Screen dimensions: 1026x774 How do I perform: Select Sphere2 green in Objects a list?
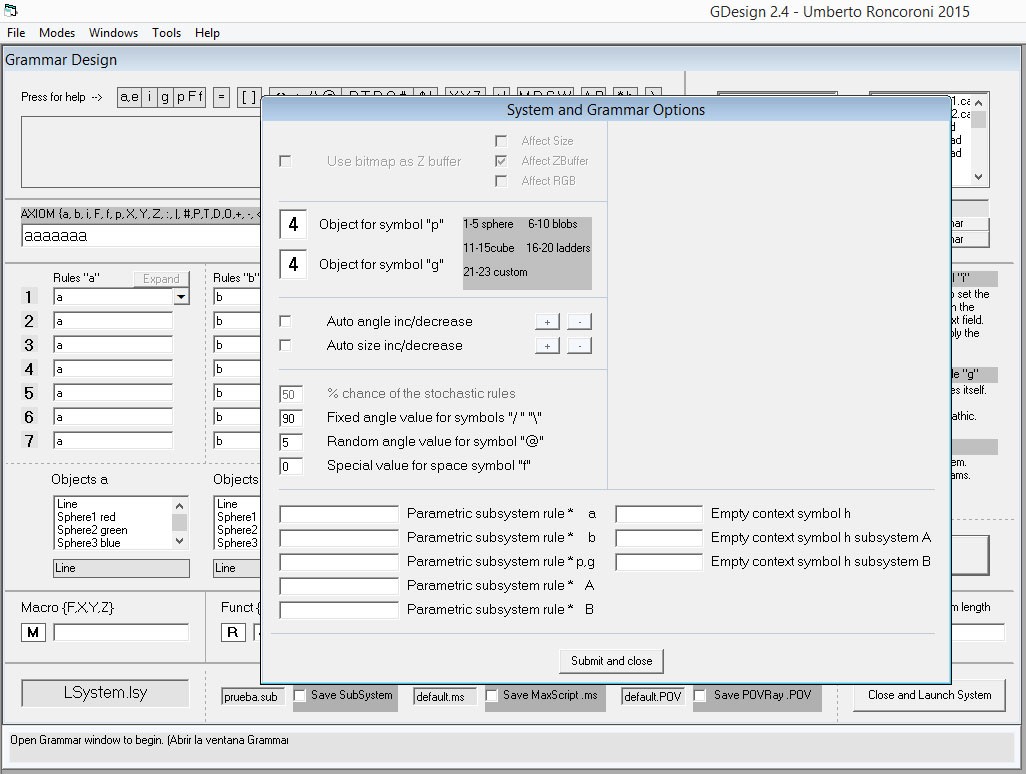(92, 530)
